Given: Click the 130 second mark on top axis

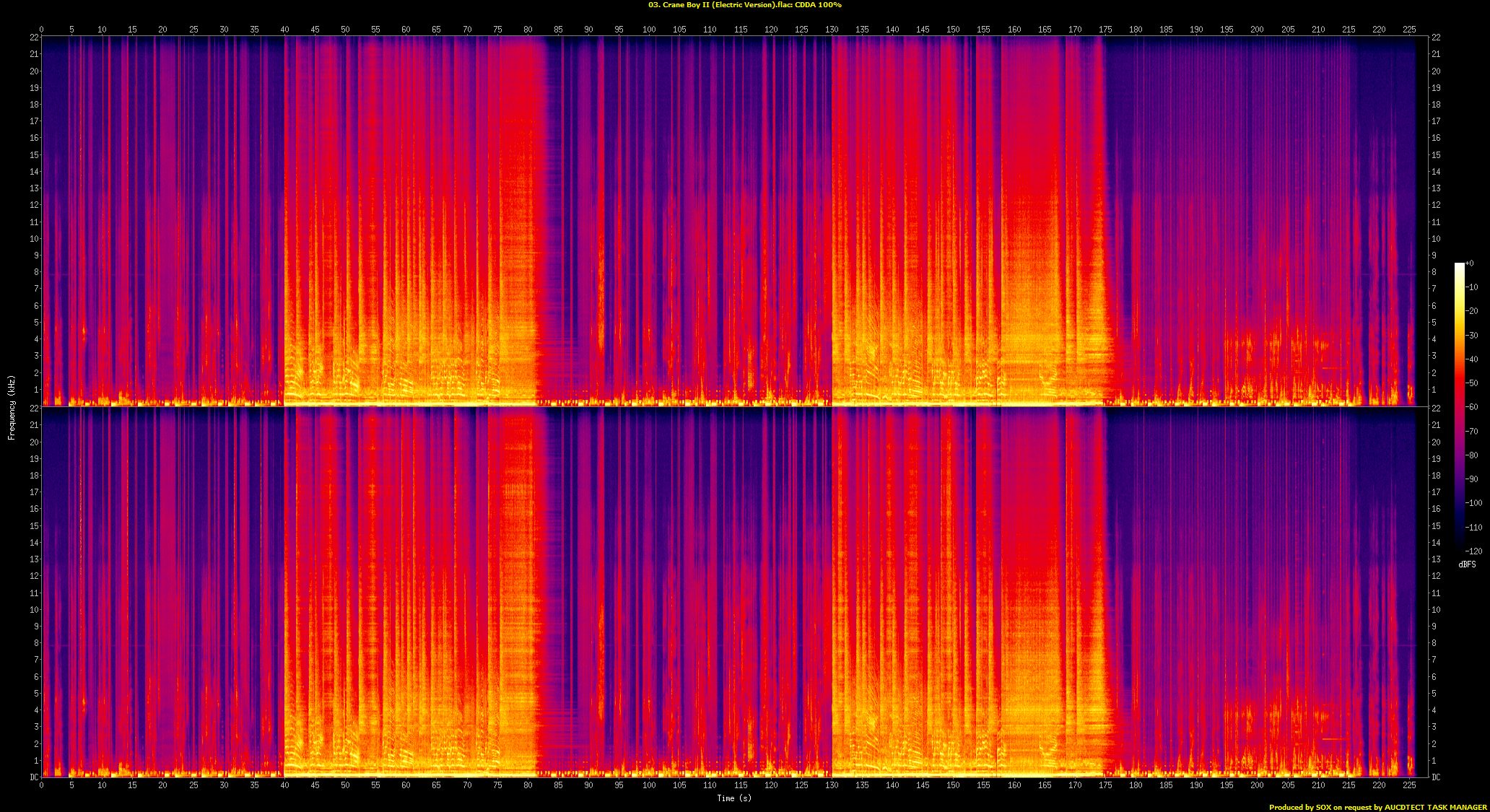Looking at the screenshot, I should pyautogui.click(x=832, y=30).
